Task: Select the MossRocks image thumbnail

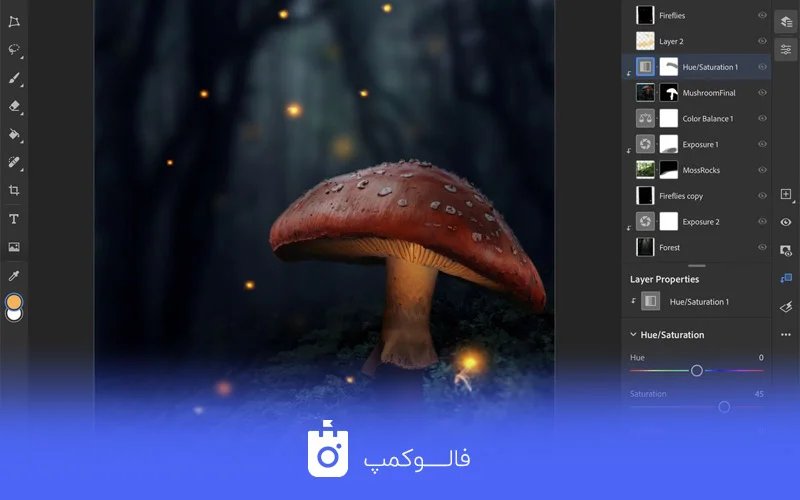Action: [645, 170]
